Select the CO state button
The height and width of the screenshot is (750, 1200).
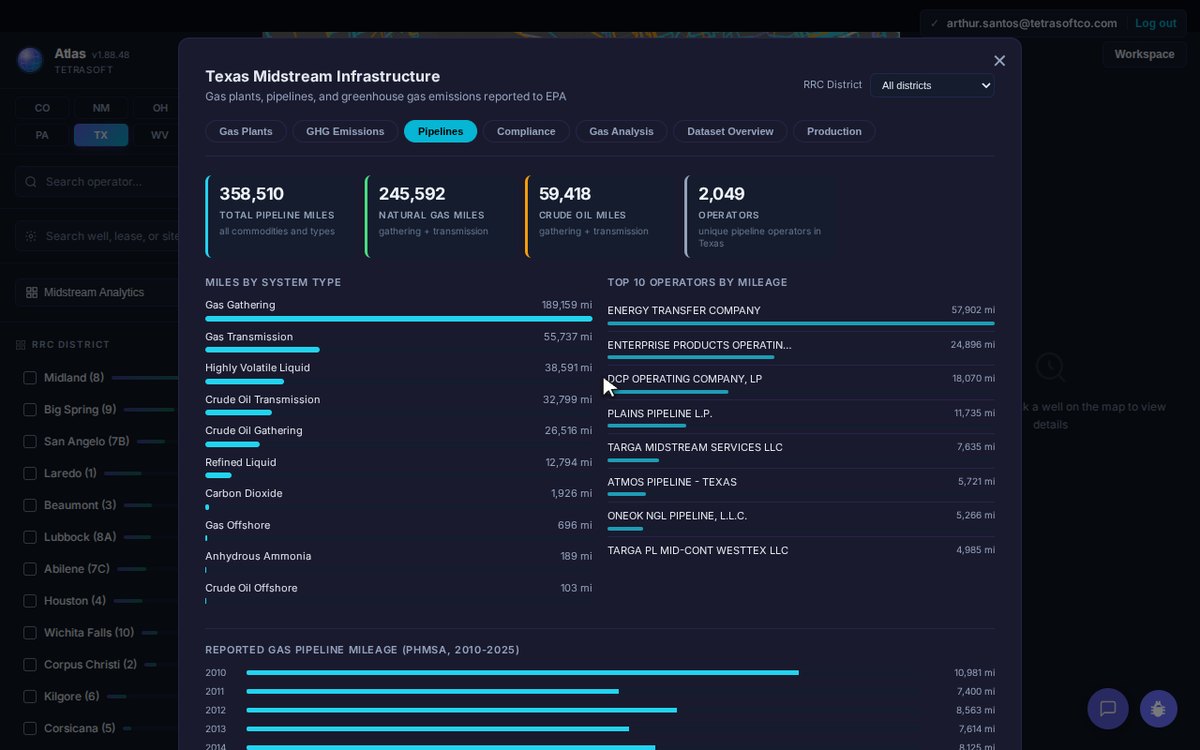coord(42,108)
